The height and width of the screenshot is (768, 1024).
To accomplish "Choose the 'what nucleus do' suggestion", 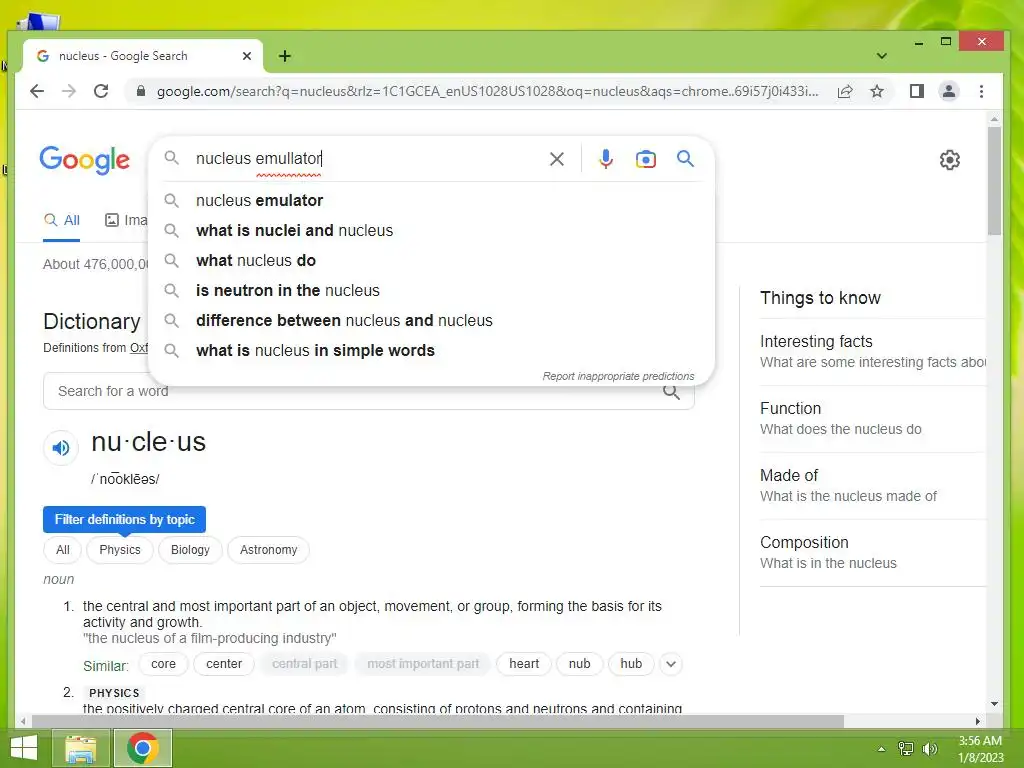I will tap(431, 261).
